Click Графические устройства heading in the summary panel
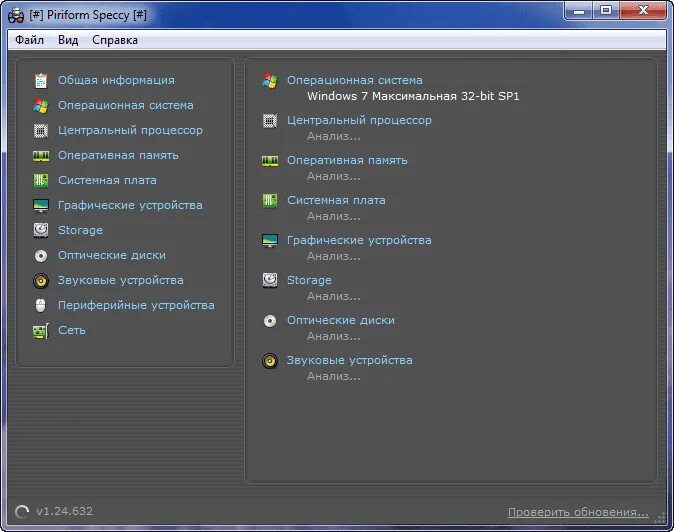Image resolution: width=674 pixels, height=532 pixels. (x=359, y=240)
